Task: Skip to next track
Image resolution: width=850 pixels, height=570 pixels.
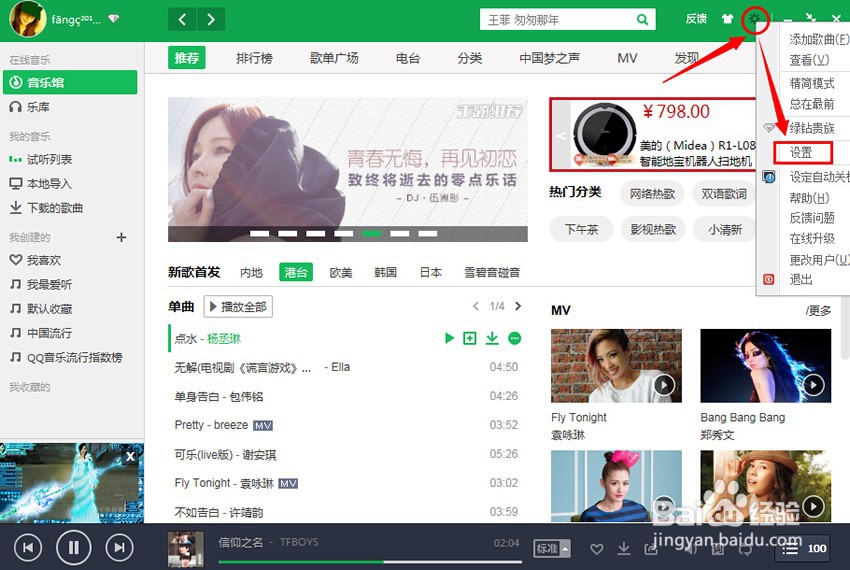Action: 120,547
